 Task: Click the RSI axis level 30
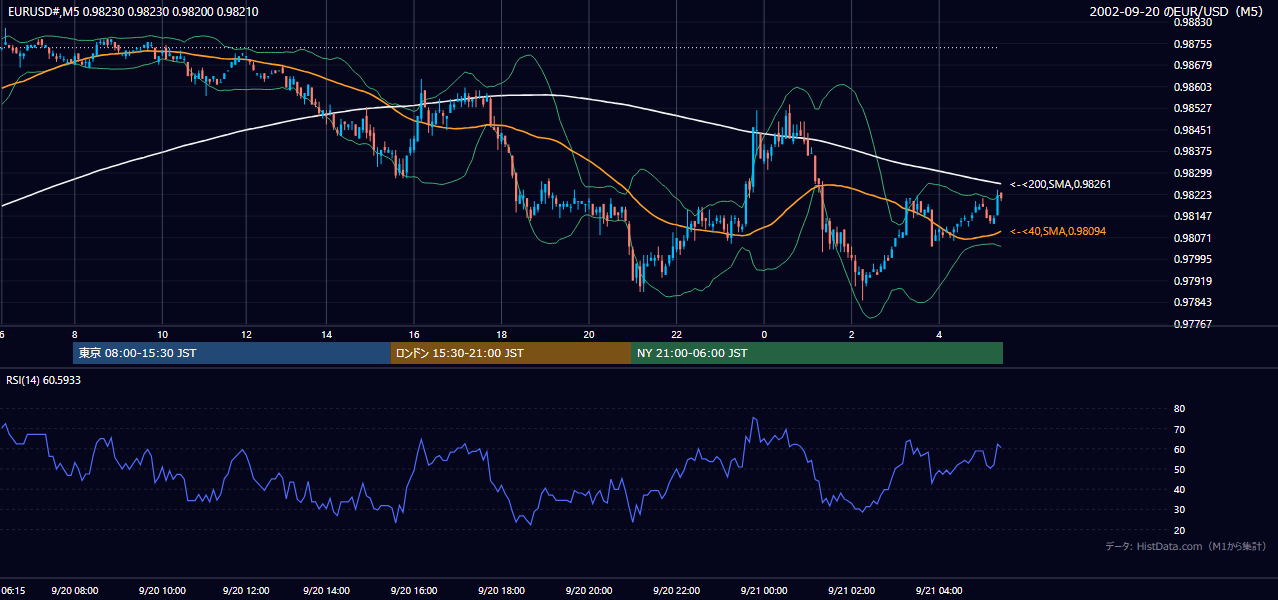tap(1179, 510)
